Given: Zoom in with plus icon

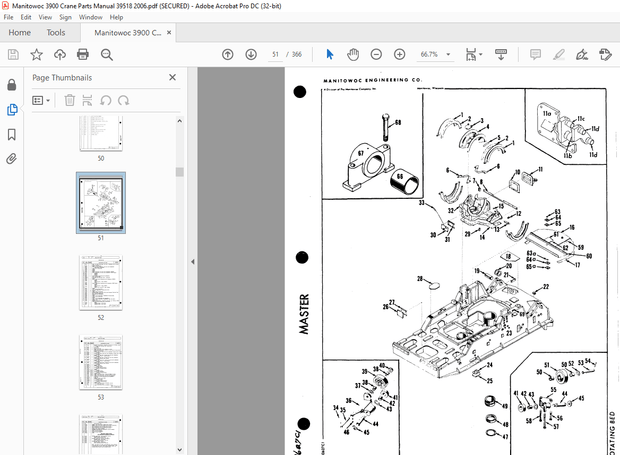Looking at the screenshot, I should tap(399, 55).
